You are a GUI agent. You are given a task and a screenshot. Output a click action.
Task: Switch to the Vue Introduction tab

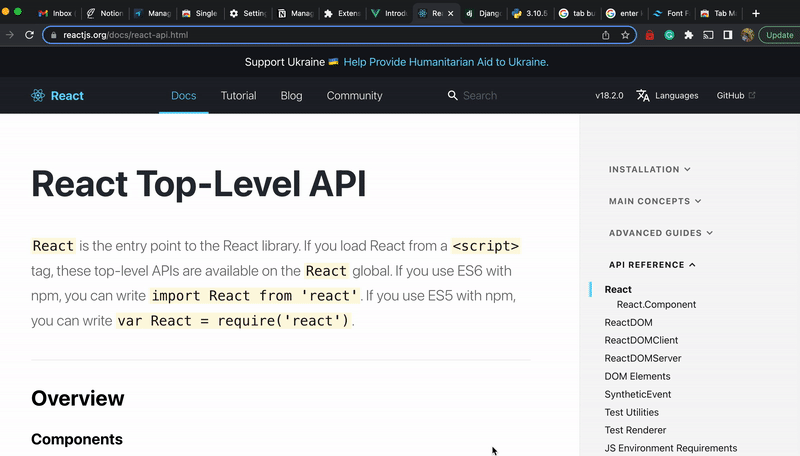click(x=390, y=13)
